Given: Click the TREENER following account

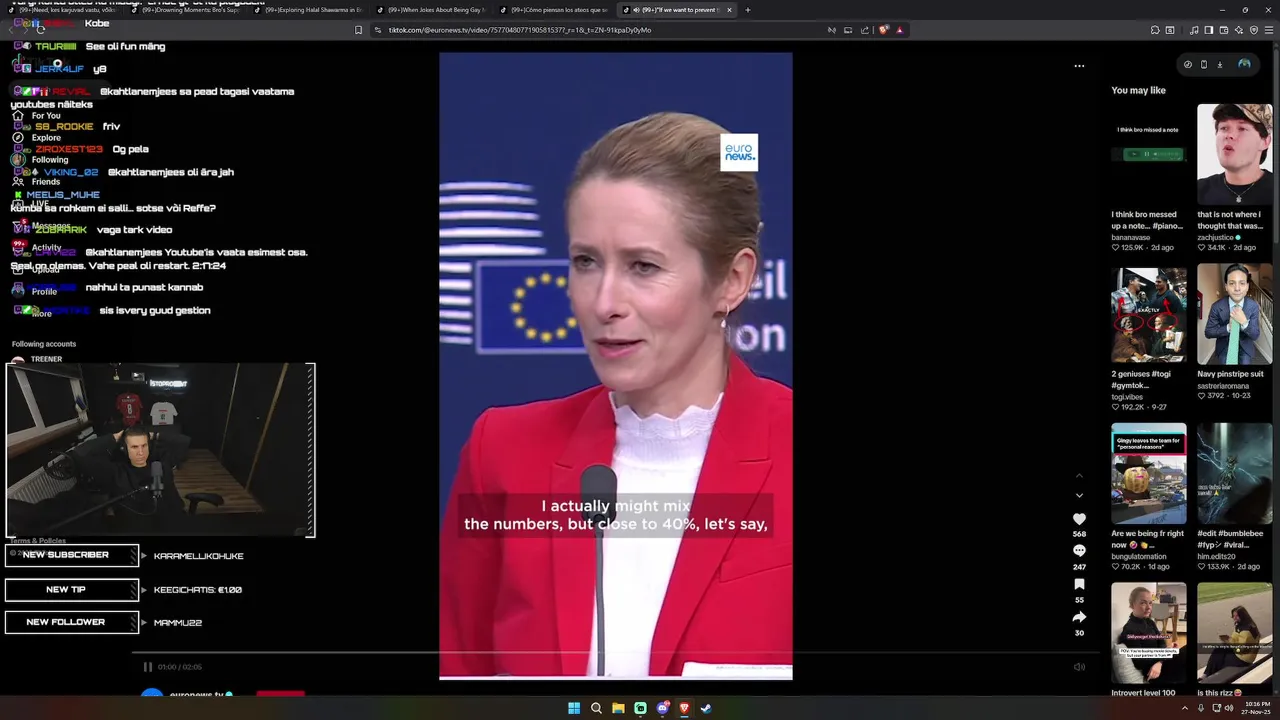Looking at the screenshot, I should click(x=38, y=359).
